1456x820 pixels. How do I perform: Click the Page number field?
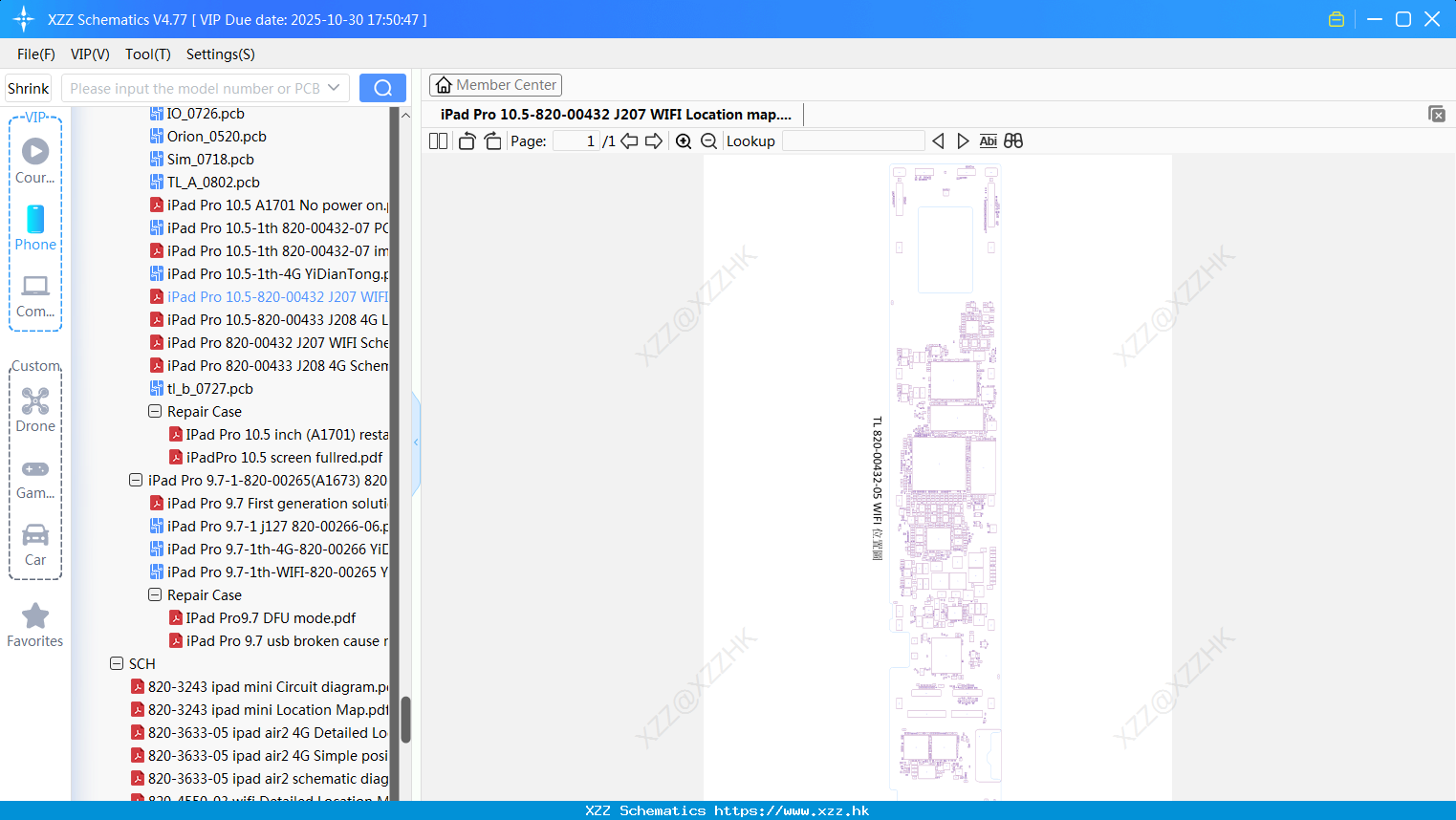point(576,141)
